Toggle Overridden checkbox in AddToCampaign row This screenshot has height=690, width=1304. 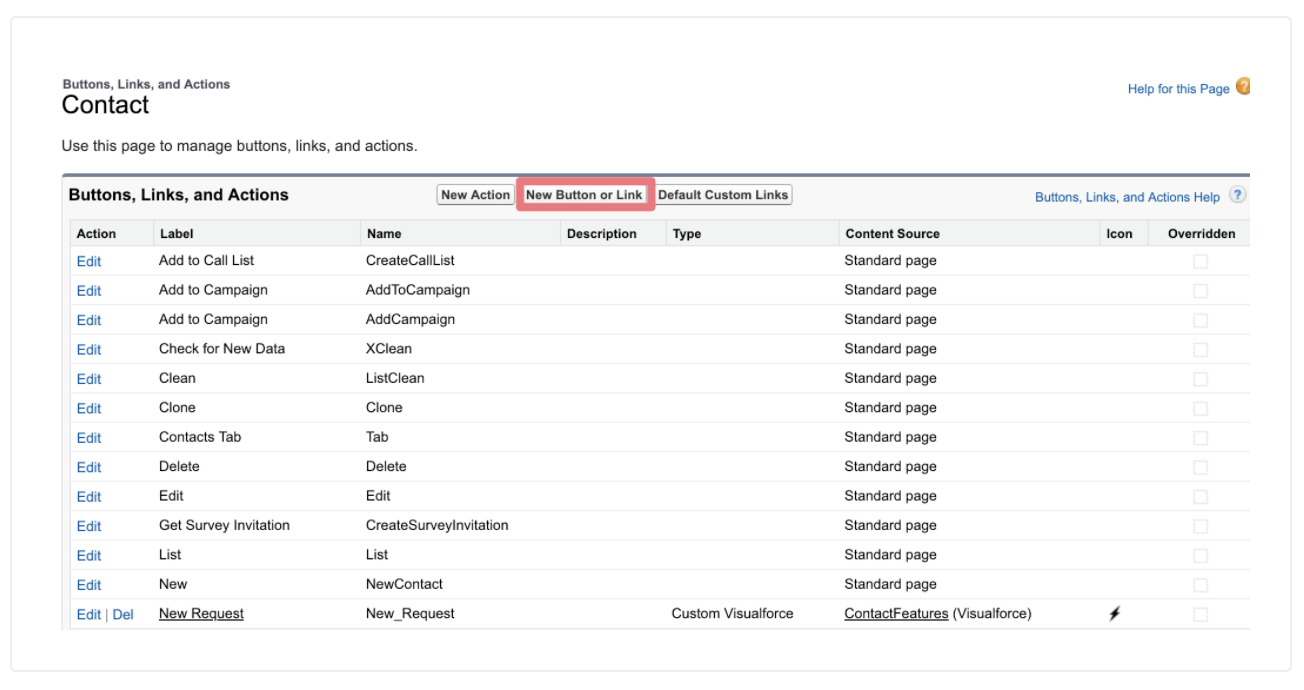(x=1200, y=291)
